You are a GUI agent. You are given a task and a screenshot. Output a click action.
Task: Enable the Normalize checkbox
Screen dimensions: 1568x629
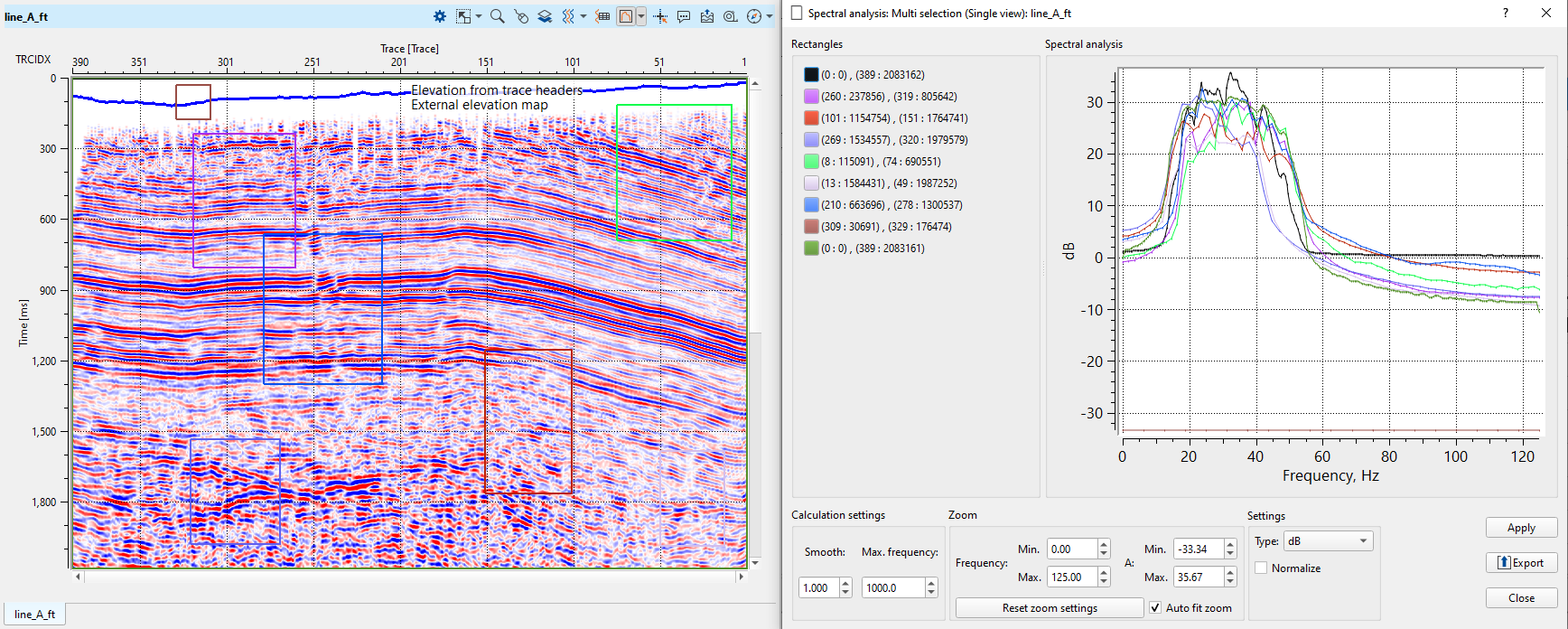[1261, 568]
